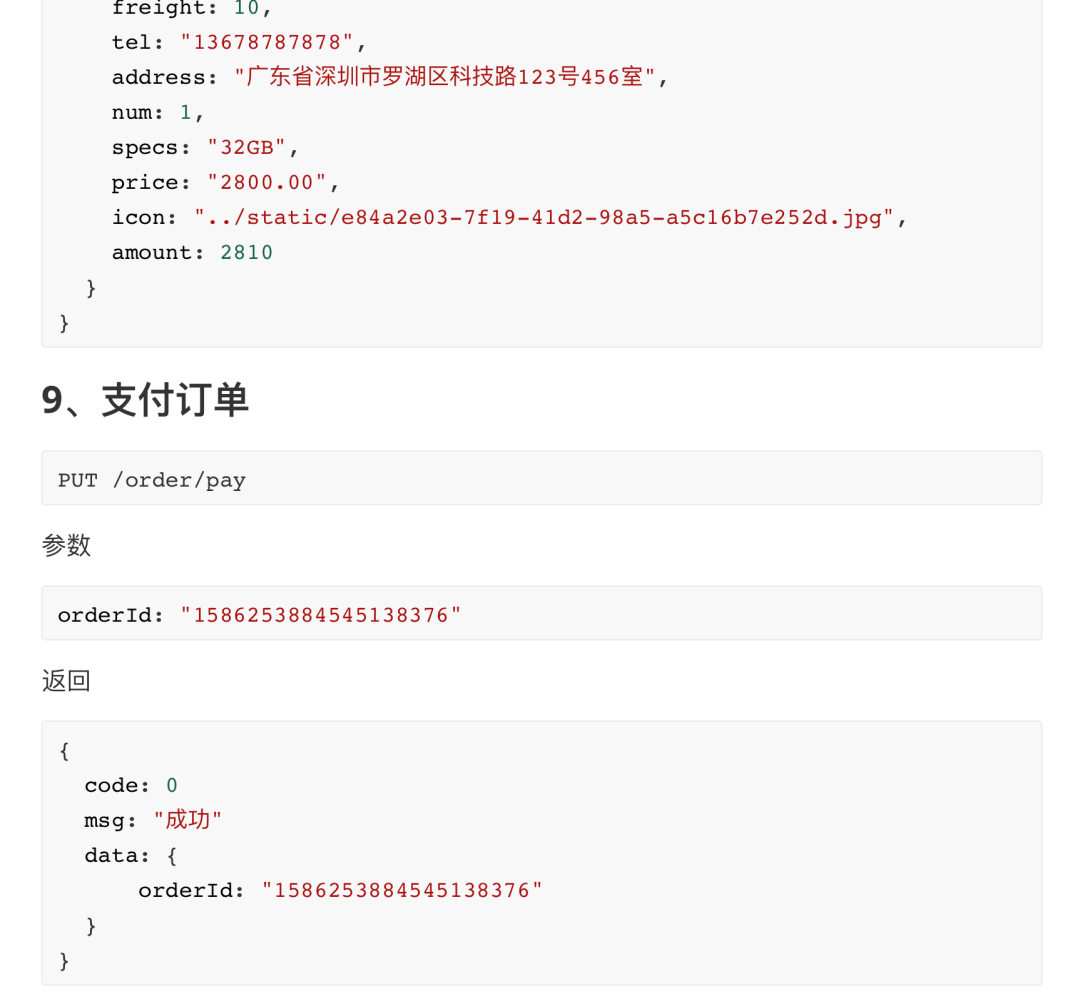
Task: Click the "参数" label
Action: pyautogui.click(x=66, y=545)
